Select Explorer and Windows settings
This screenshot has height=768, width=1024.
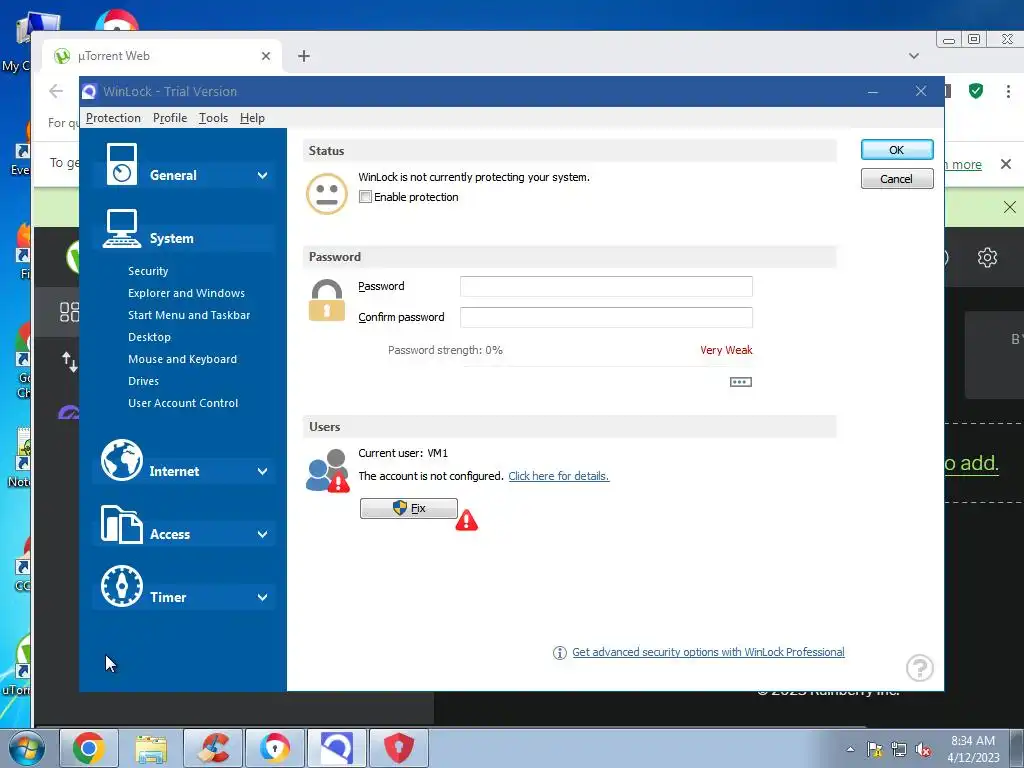(187, 293)
